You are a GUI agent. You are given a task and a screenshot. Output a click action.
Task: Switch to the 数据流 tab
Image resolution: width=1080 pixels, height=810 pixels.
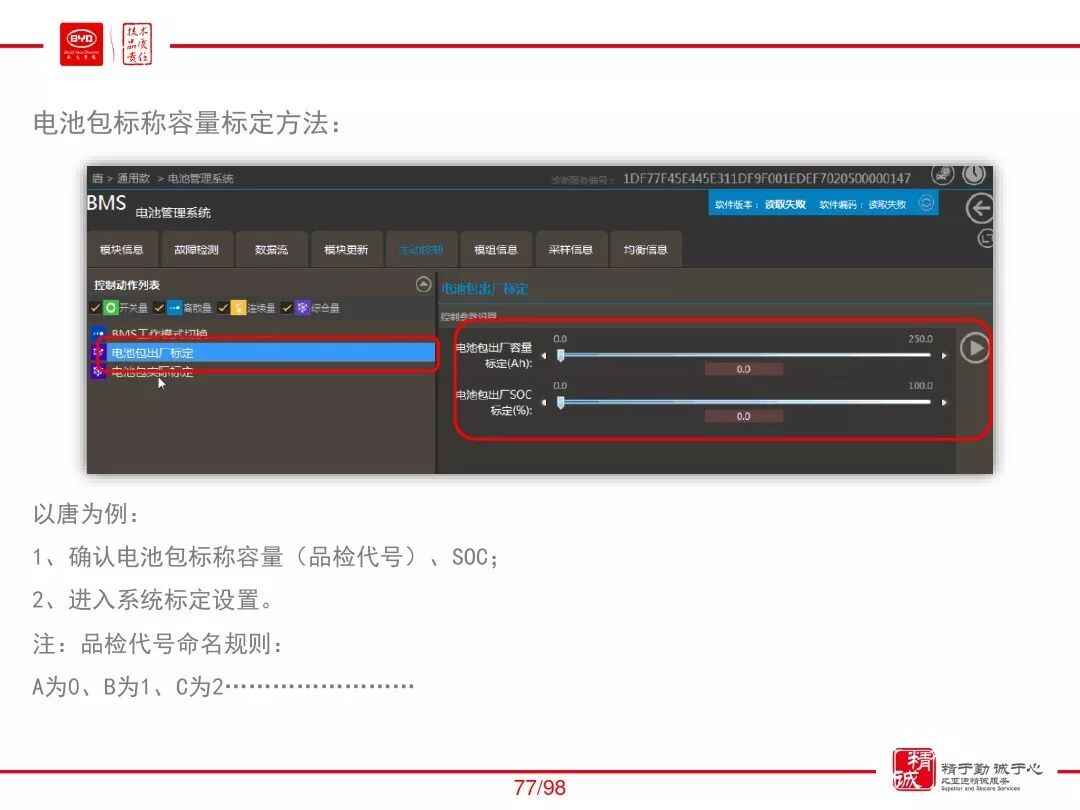tap(271, 249)
